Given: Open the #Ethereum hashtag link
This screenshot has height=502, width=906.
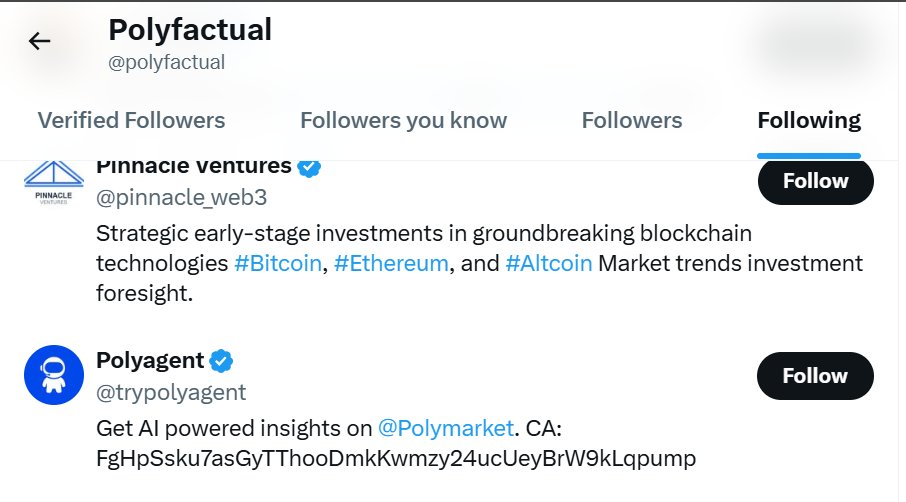Looking at the screenshot, I should (x=391, y=263).
